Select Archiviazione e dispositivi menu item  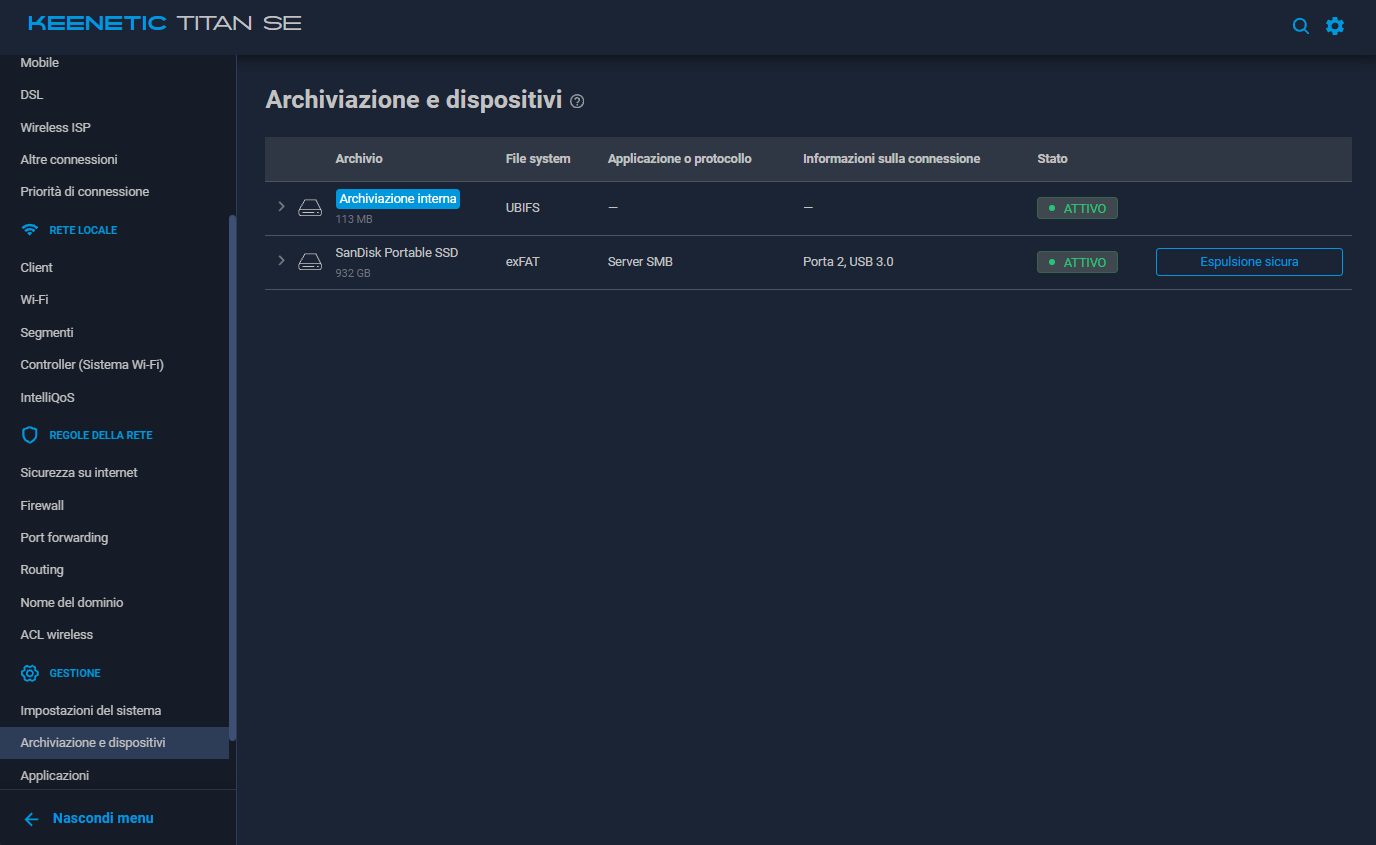point(114,743)
